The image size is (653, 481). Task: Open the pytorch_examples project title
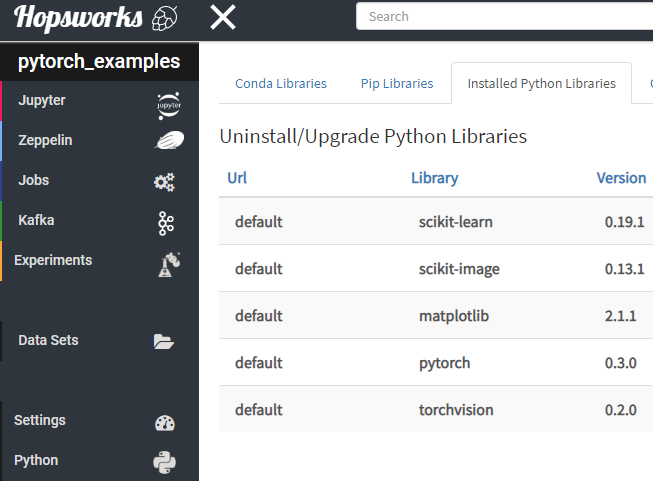(99, 62)
